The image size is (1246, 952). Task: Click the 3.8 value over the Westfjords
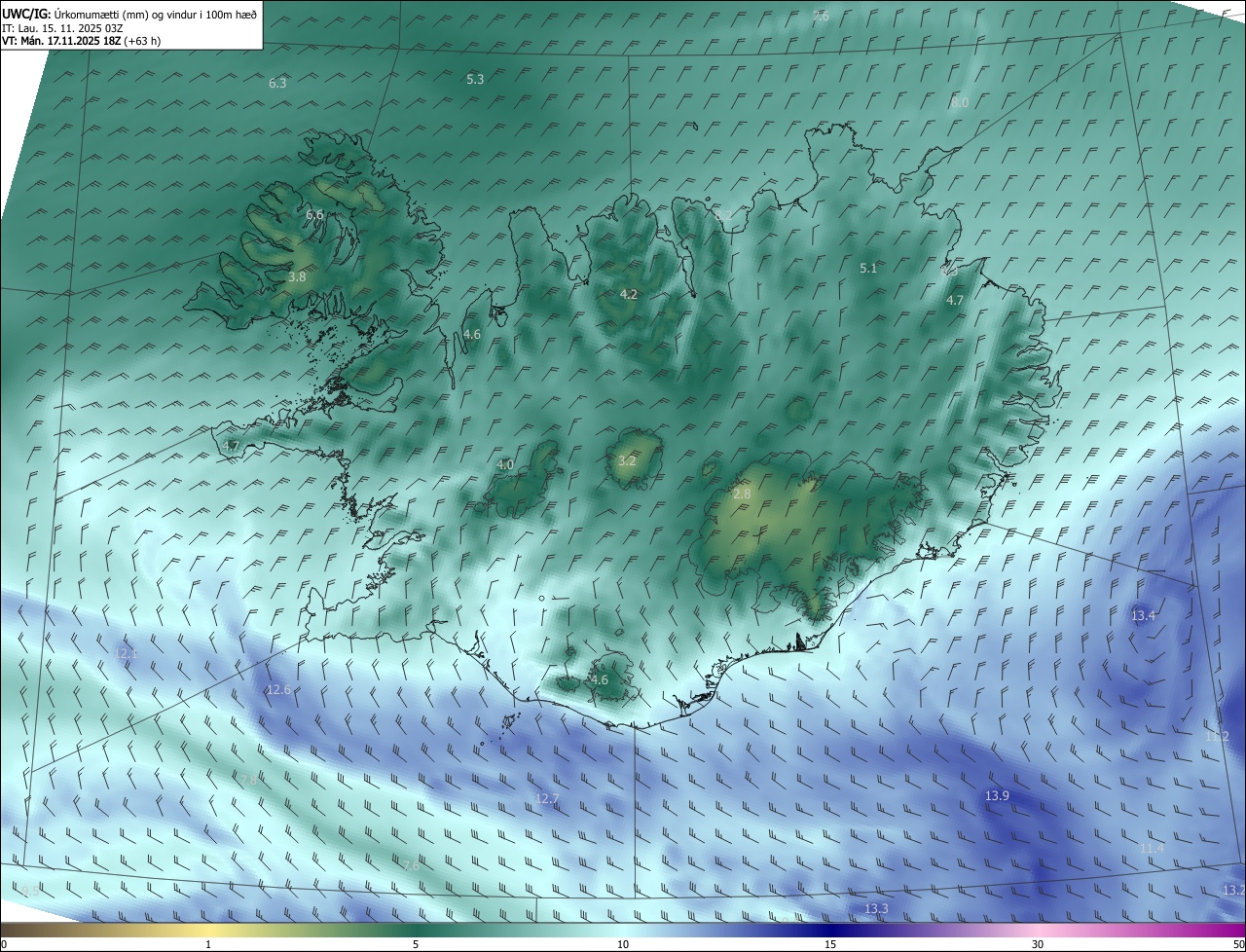(x=297, y=277)
